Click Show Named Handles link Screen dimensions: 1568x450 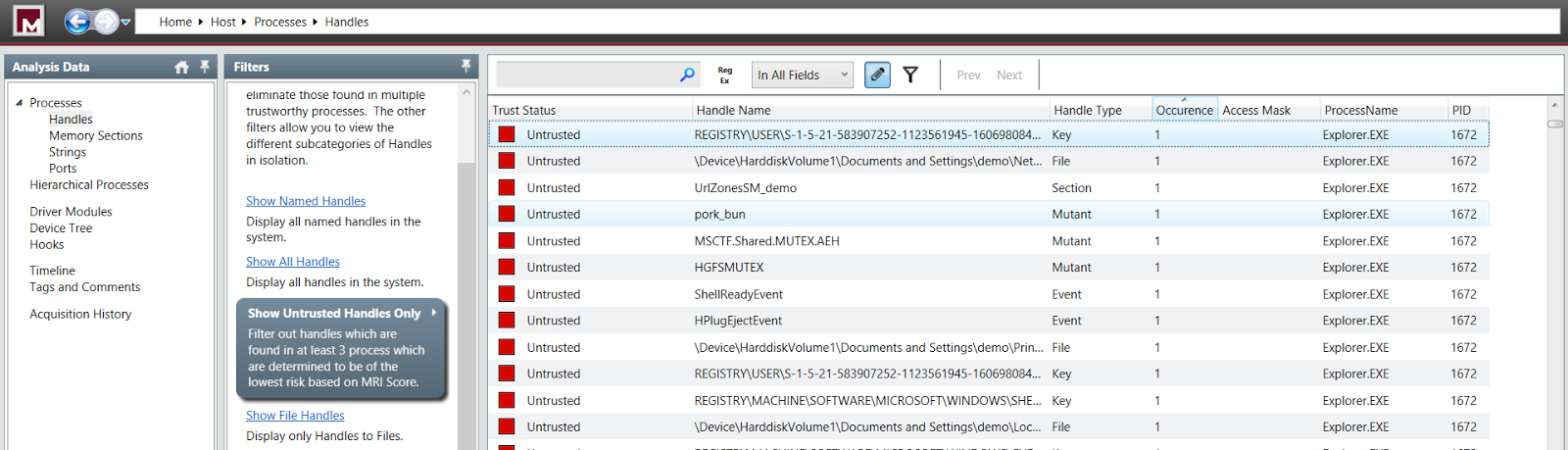point(306,201)
